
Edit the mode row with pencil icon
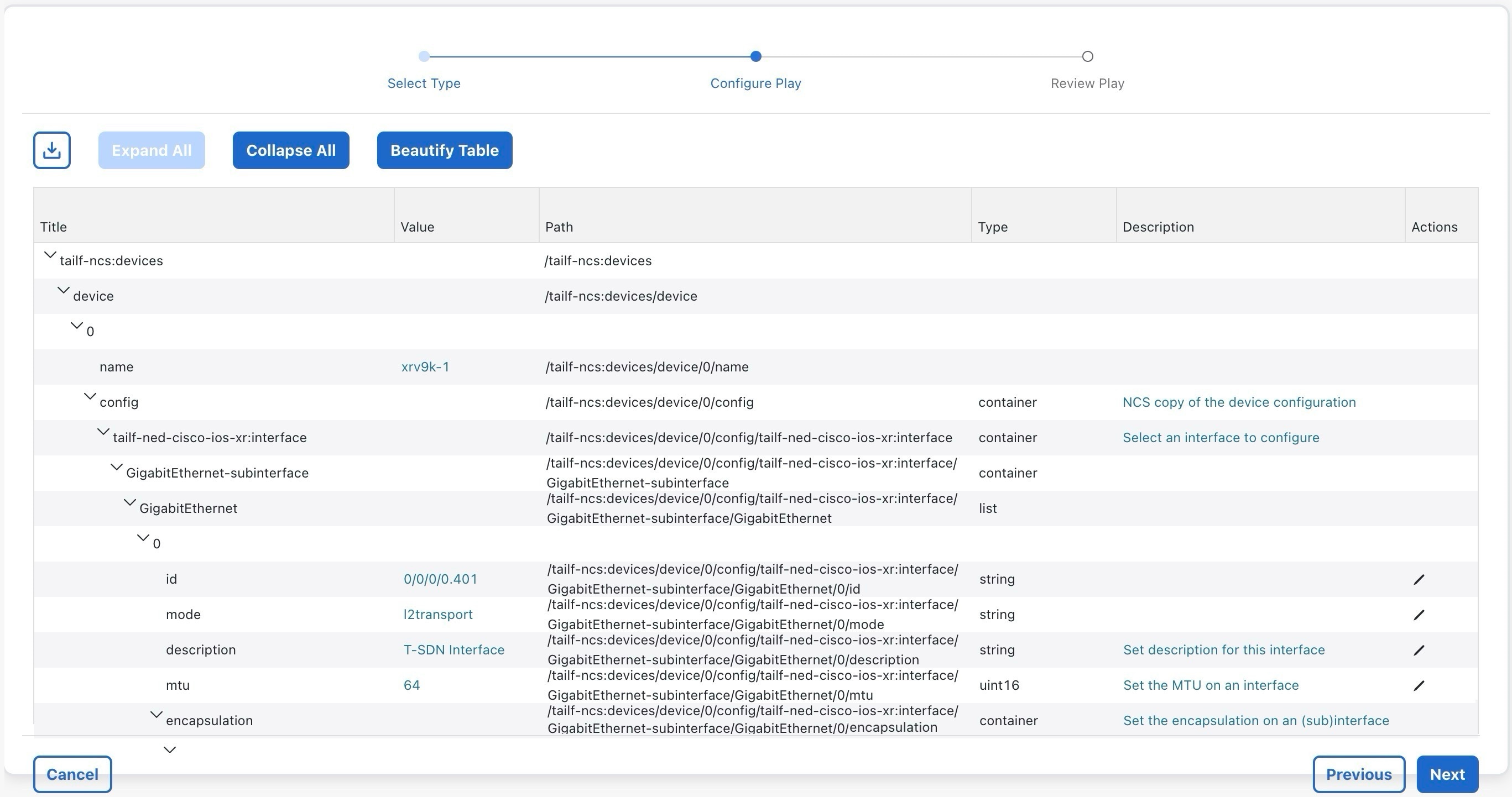coord(1419,615)
